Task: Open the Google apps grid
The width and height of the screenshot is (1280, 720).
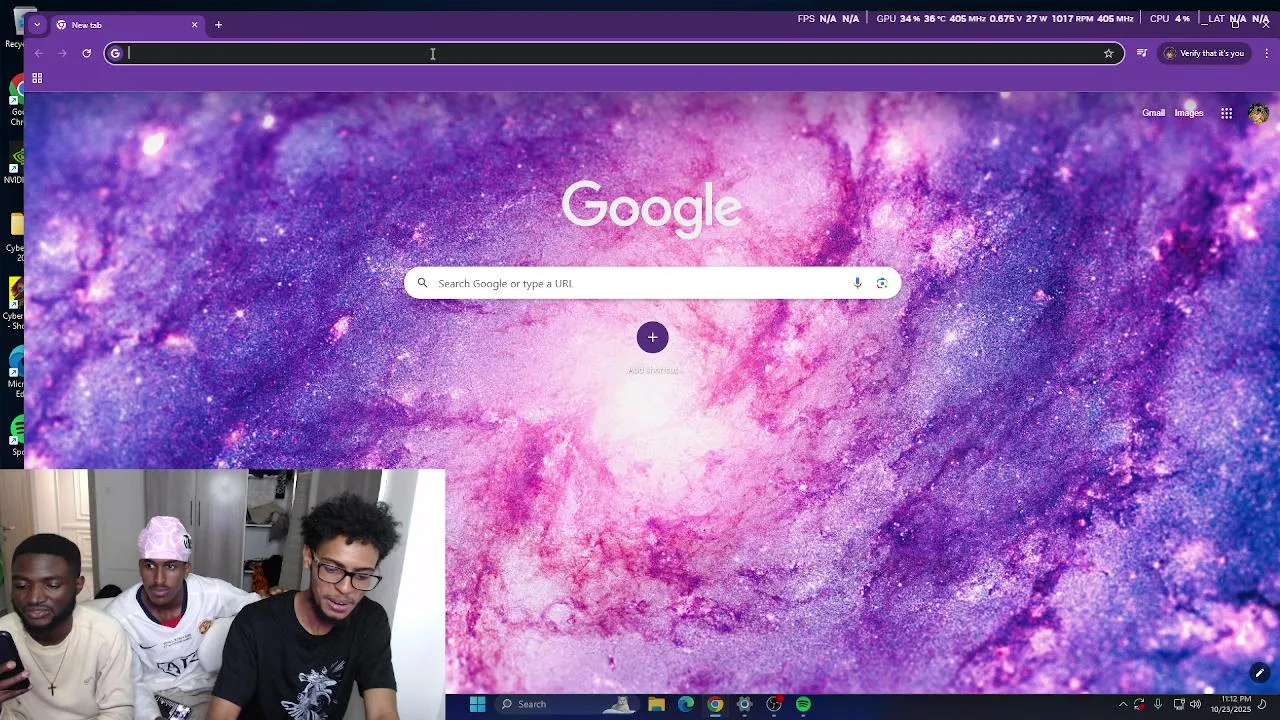Action: click(x=1226, y=113)
